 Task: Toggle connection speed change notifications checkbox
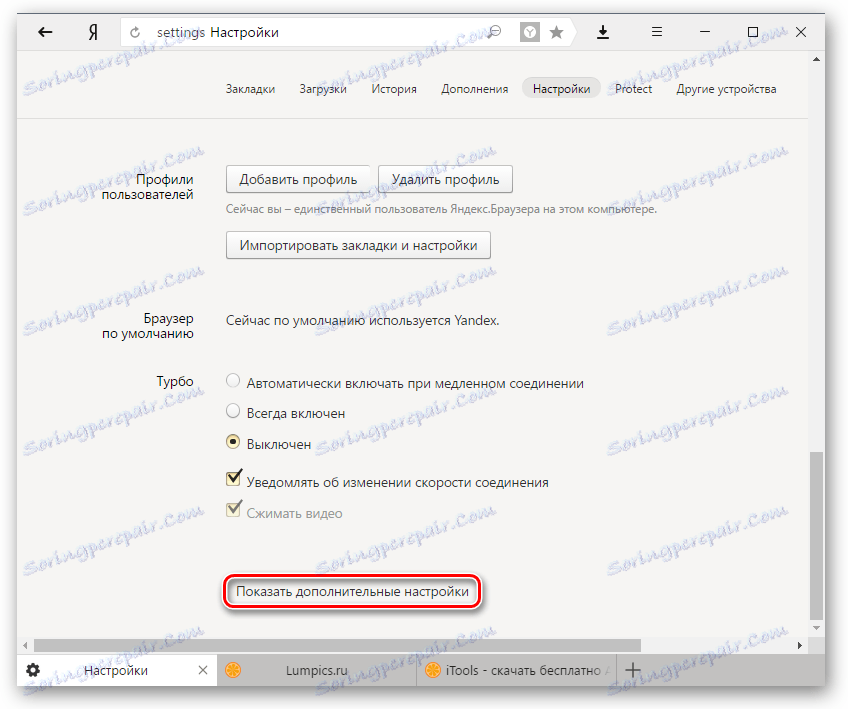click(234, 478)
